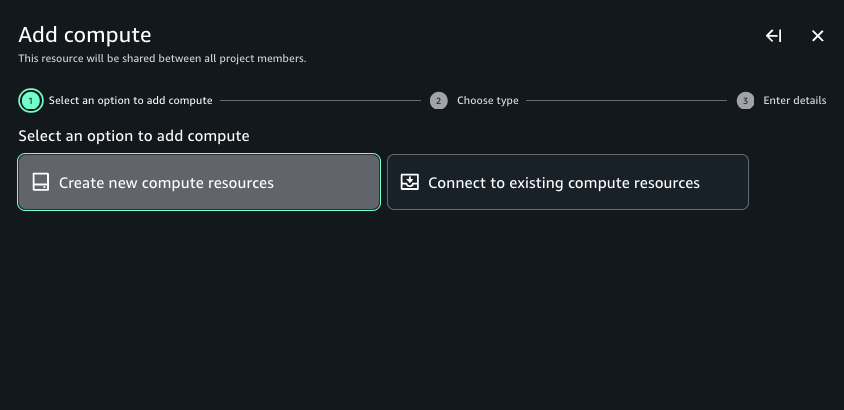This screenshot has width=844, height=410.
Task: Jump to step 2 circle indicator
Action: pos(438,101)
